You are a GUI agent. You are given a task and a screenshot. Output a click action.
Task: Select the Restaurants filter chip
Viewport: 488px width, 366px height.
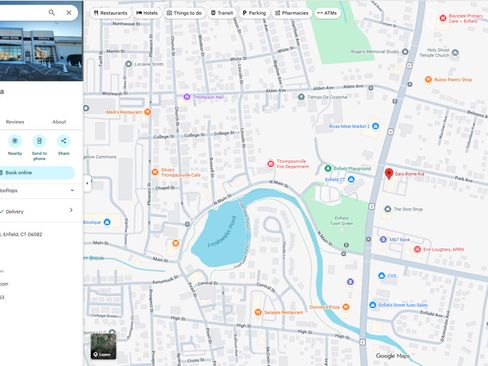(x=111, y=13)
